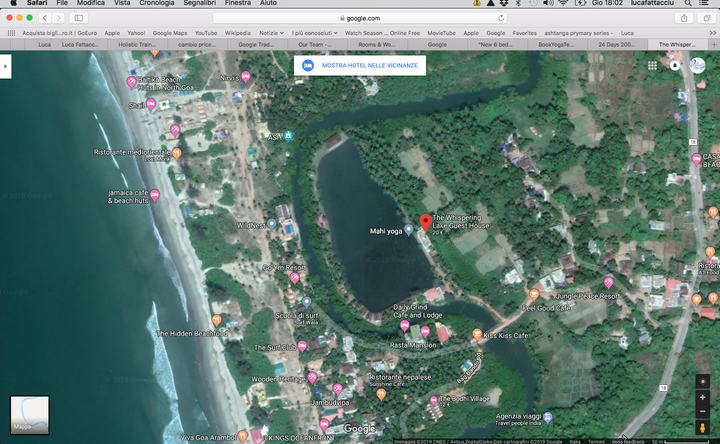Click the Ristorante mediorientale orange marker
The height and width of the screenshot is (444, 720).
(x=177, y=153)
